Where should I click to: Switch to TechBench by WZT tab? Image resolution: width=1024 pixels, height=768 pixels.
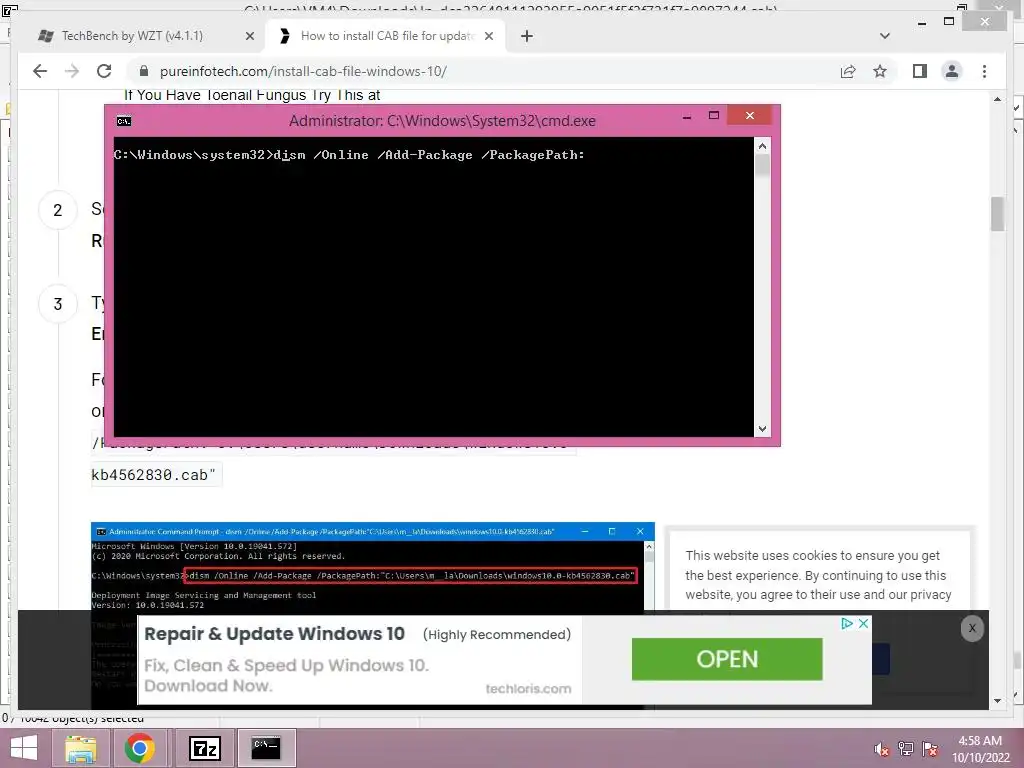click(131, 36)
